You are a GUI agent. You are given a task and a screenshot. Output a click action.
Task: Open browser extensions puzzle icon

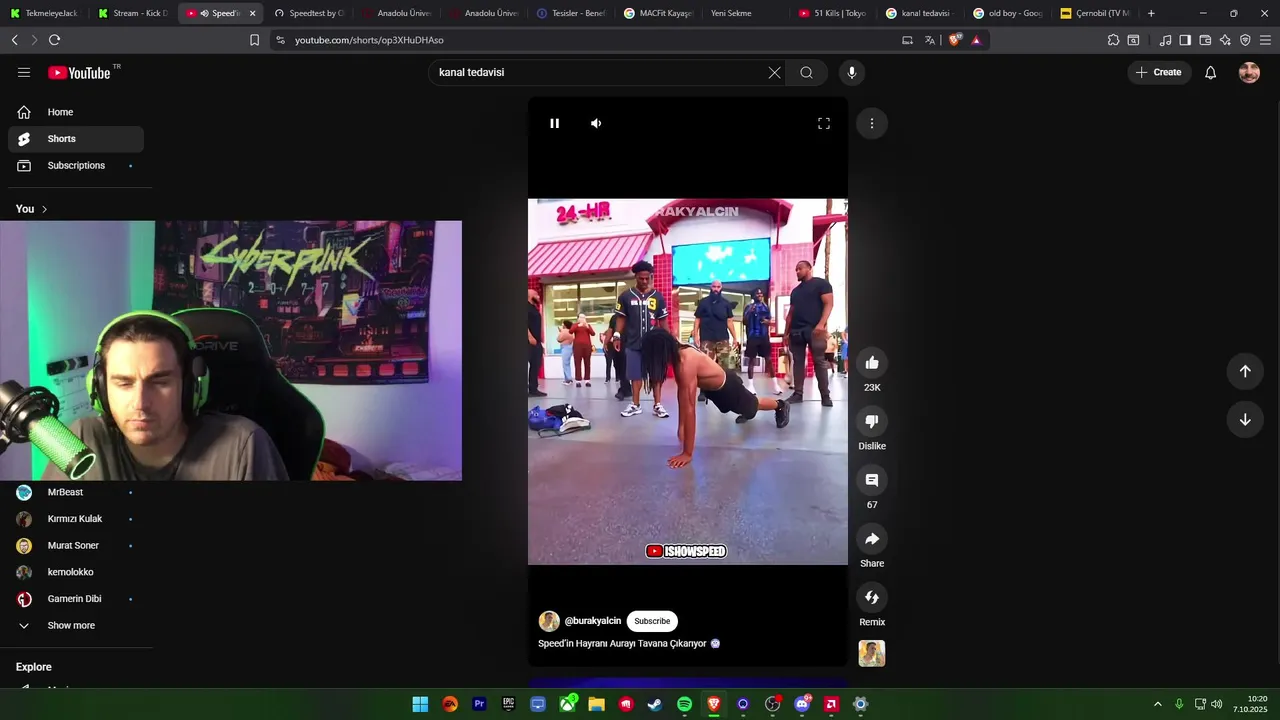click(1113, 40)
